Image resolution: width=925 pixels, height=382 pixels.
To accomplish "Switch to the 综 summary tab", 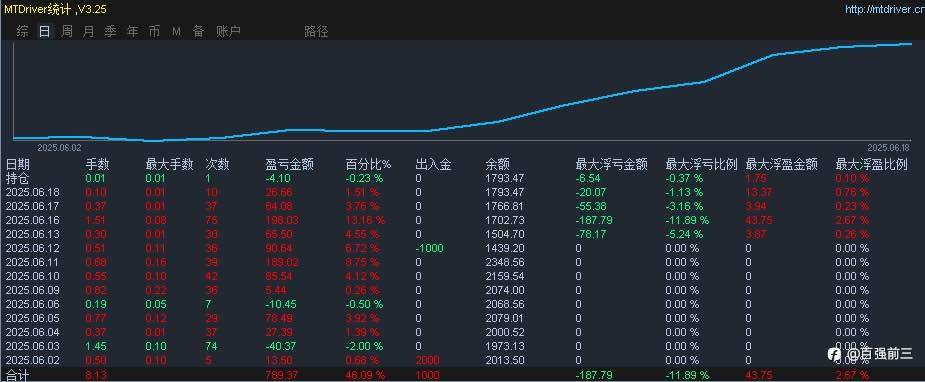I will point(22,32).
